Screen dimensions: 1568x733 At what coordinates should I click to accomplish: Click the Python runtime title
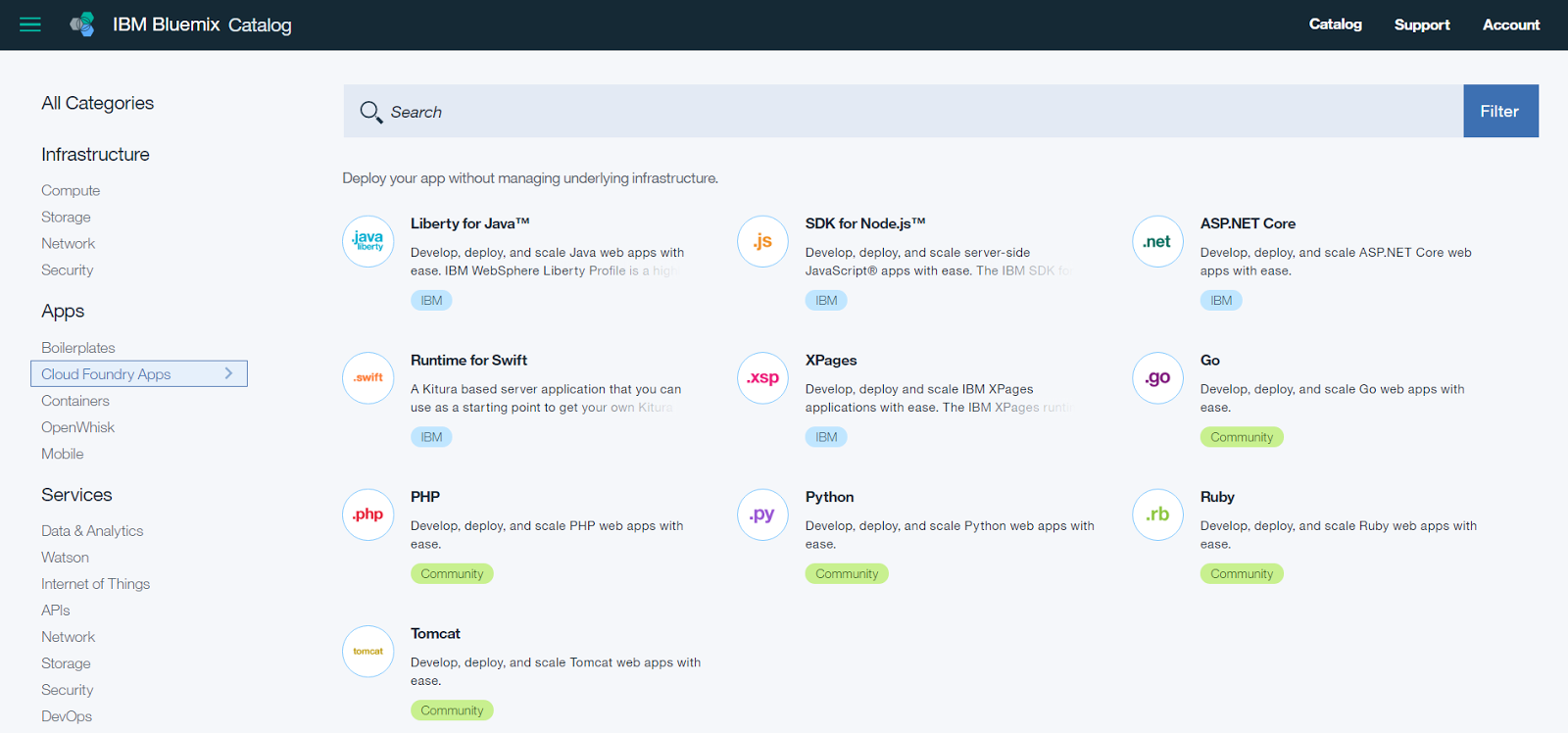click(x=829, y=497)
